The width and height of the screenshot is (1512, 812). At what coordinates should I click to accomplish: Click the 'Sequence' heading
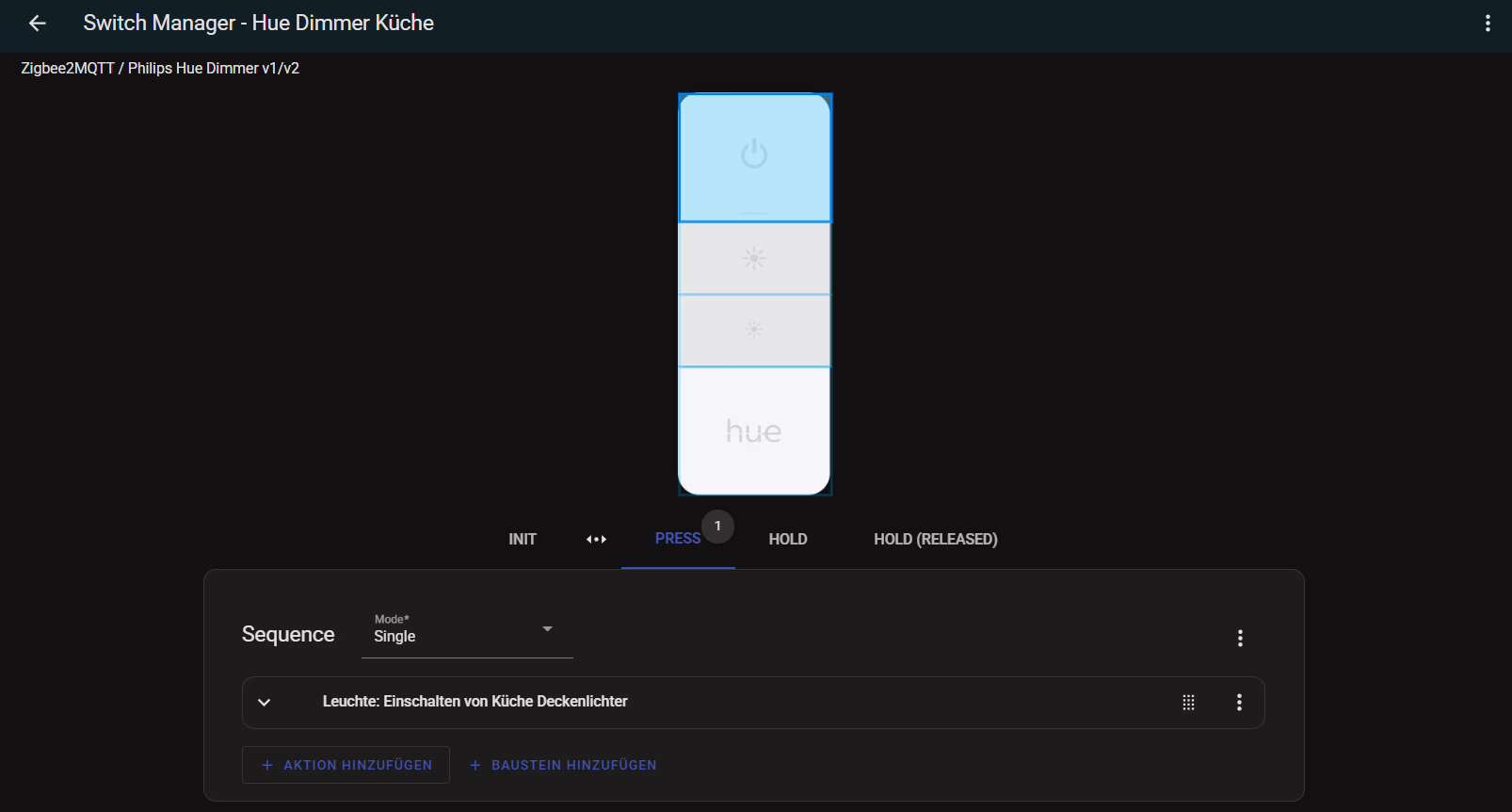click(x=288, y=634)
